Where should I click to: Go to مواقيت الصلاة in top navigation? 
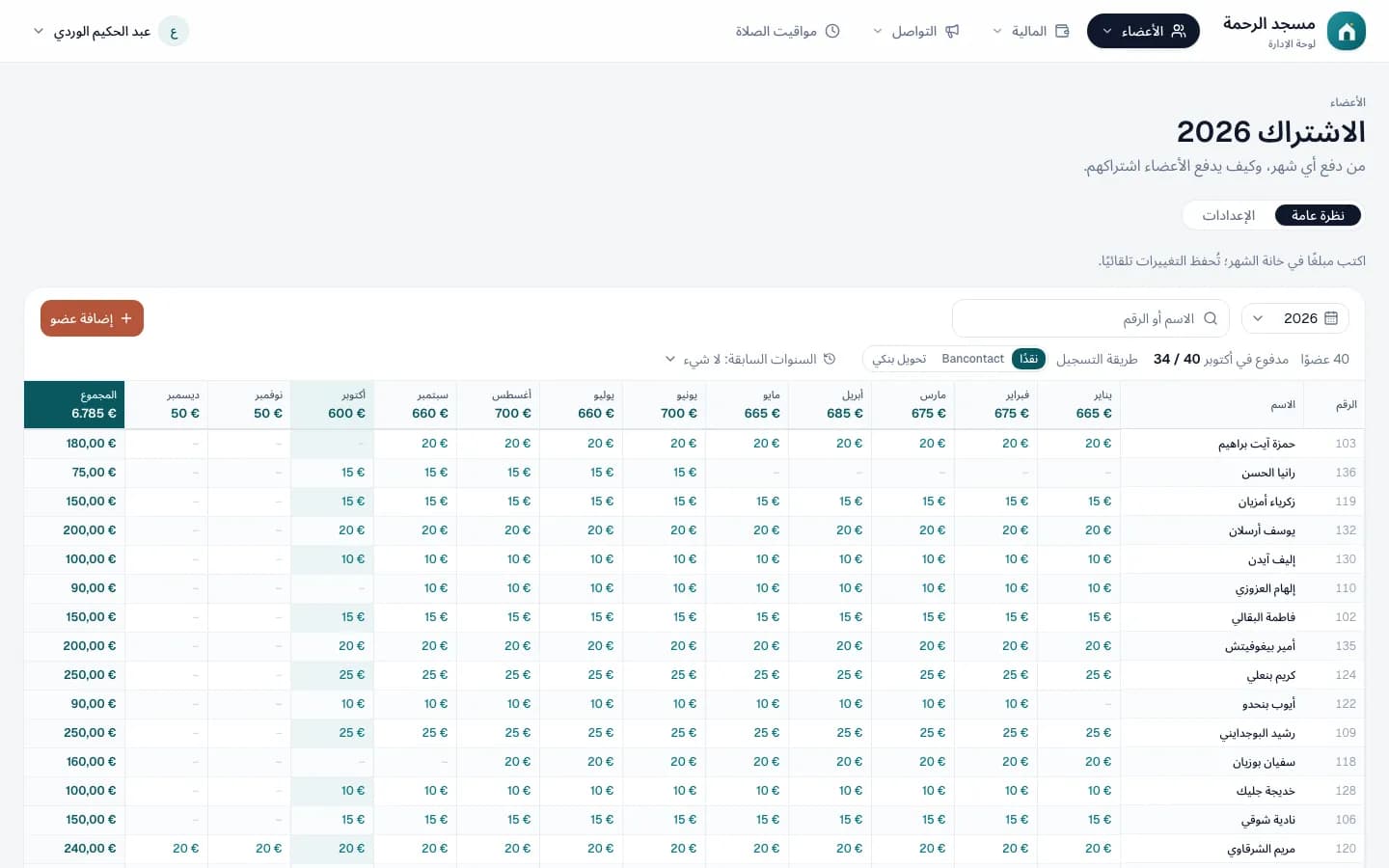coord(787,31)
